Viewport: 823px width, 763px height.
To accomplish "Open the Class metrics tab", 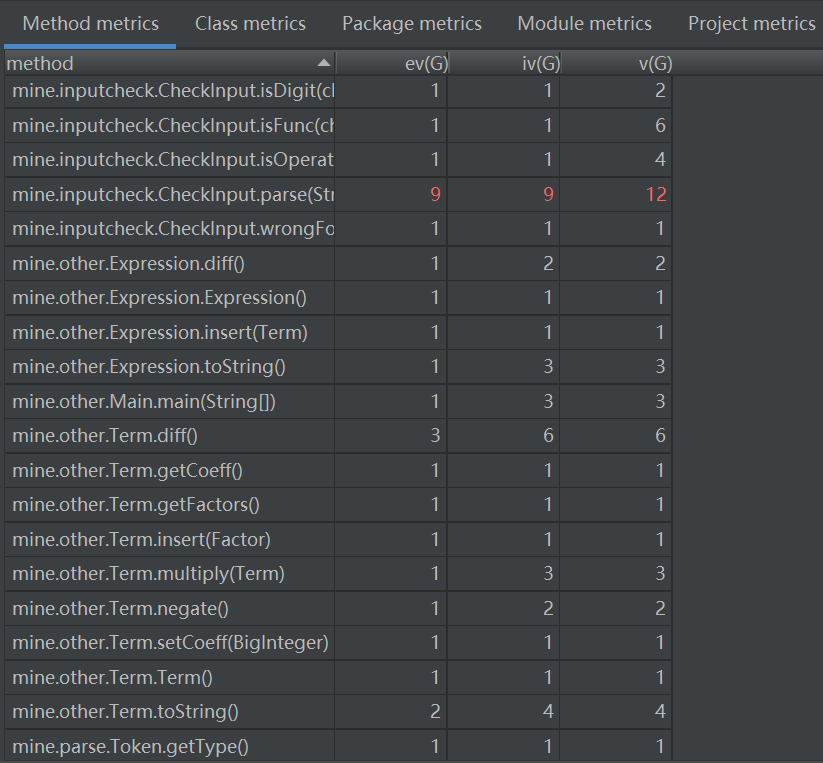I will tap(250, 24).
